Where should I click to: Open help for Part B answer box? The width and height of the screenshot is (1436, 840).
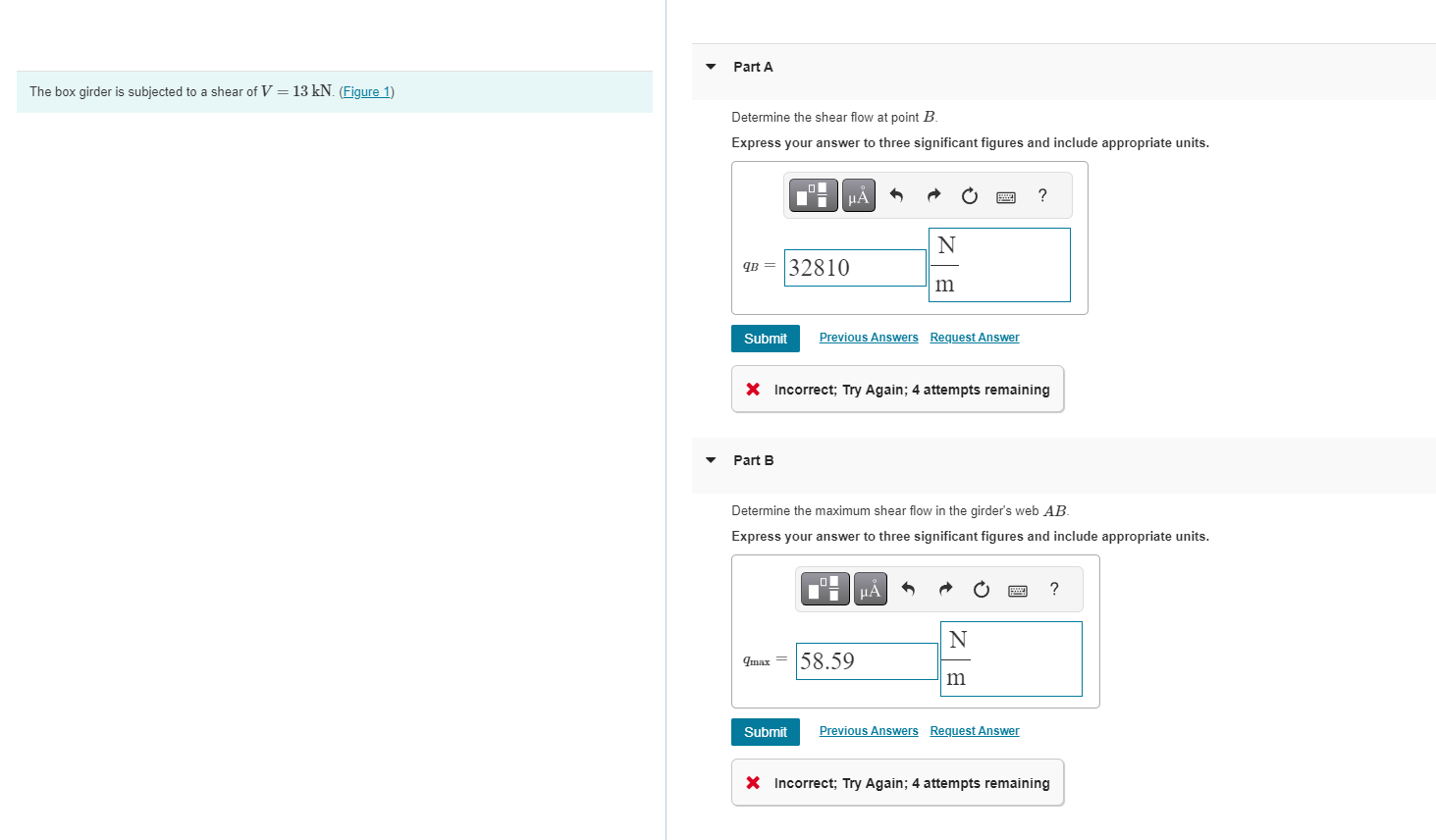pyautogui.click(x=1054, y=589)
